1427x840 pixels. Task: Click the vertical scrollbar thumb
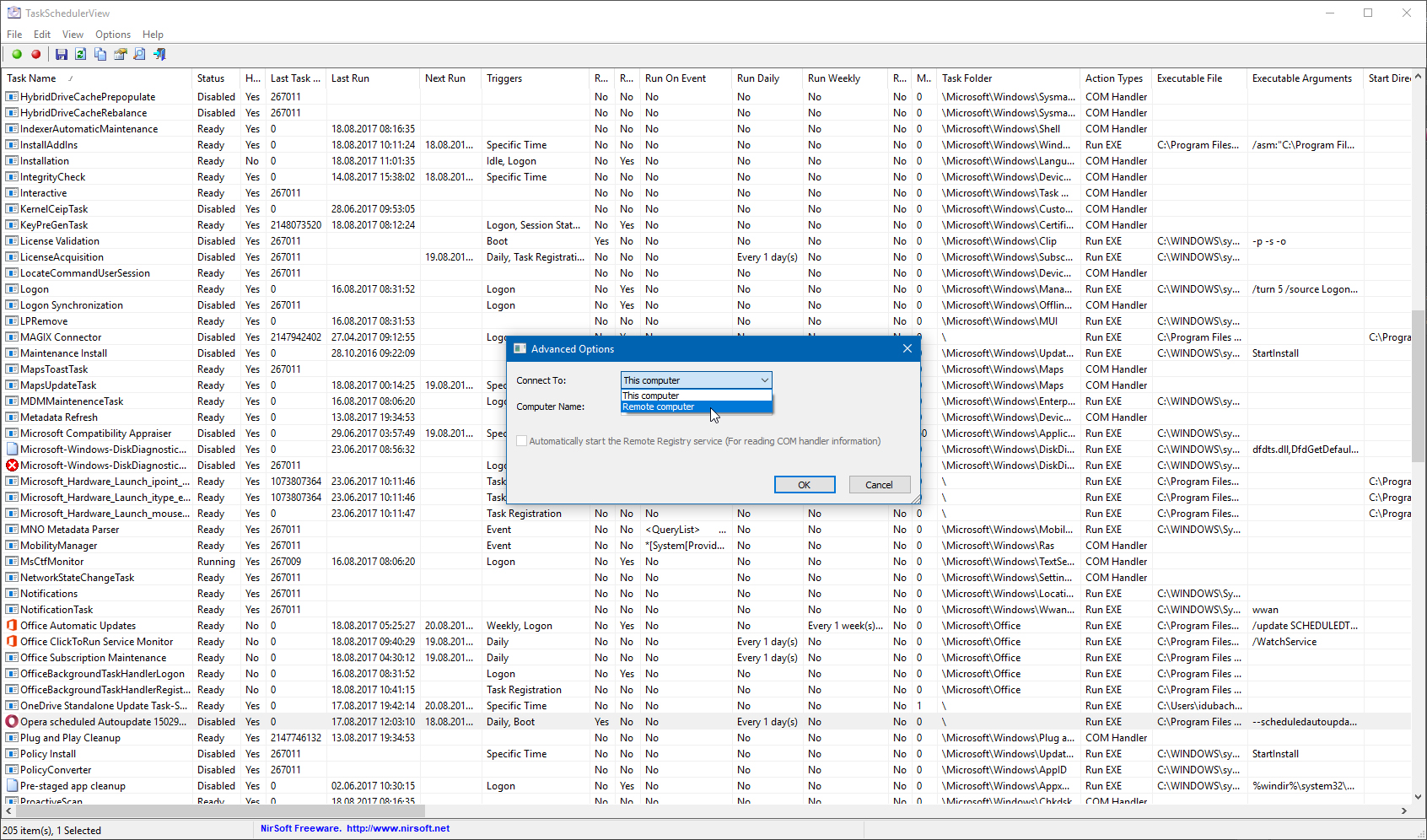click(x=1419, y=386)
